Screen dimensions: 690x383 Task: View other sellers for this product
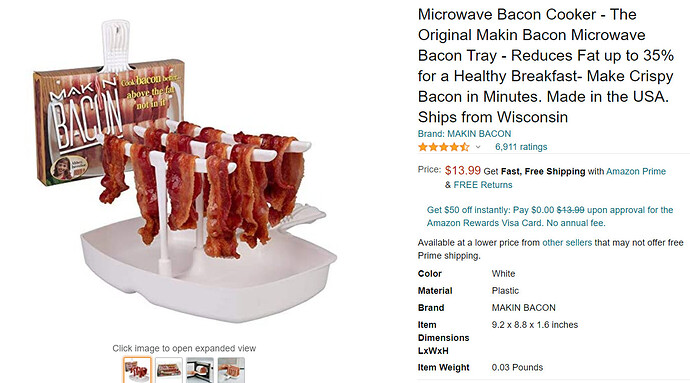pos(567,243)
